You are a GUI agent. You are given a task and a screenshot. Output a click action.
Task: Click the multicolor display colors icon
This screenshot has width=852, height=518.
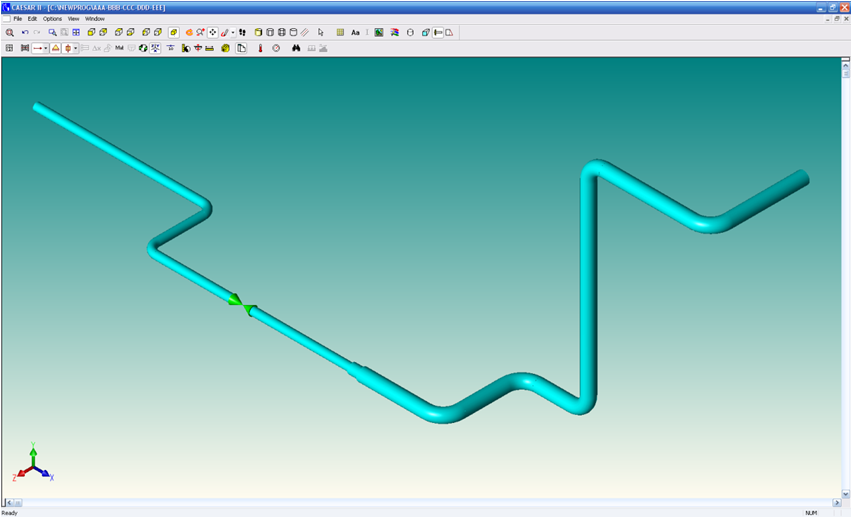[x=394, y=33]
